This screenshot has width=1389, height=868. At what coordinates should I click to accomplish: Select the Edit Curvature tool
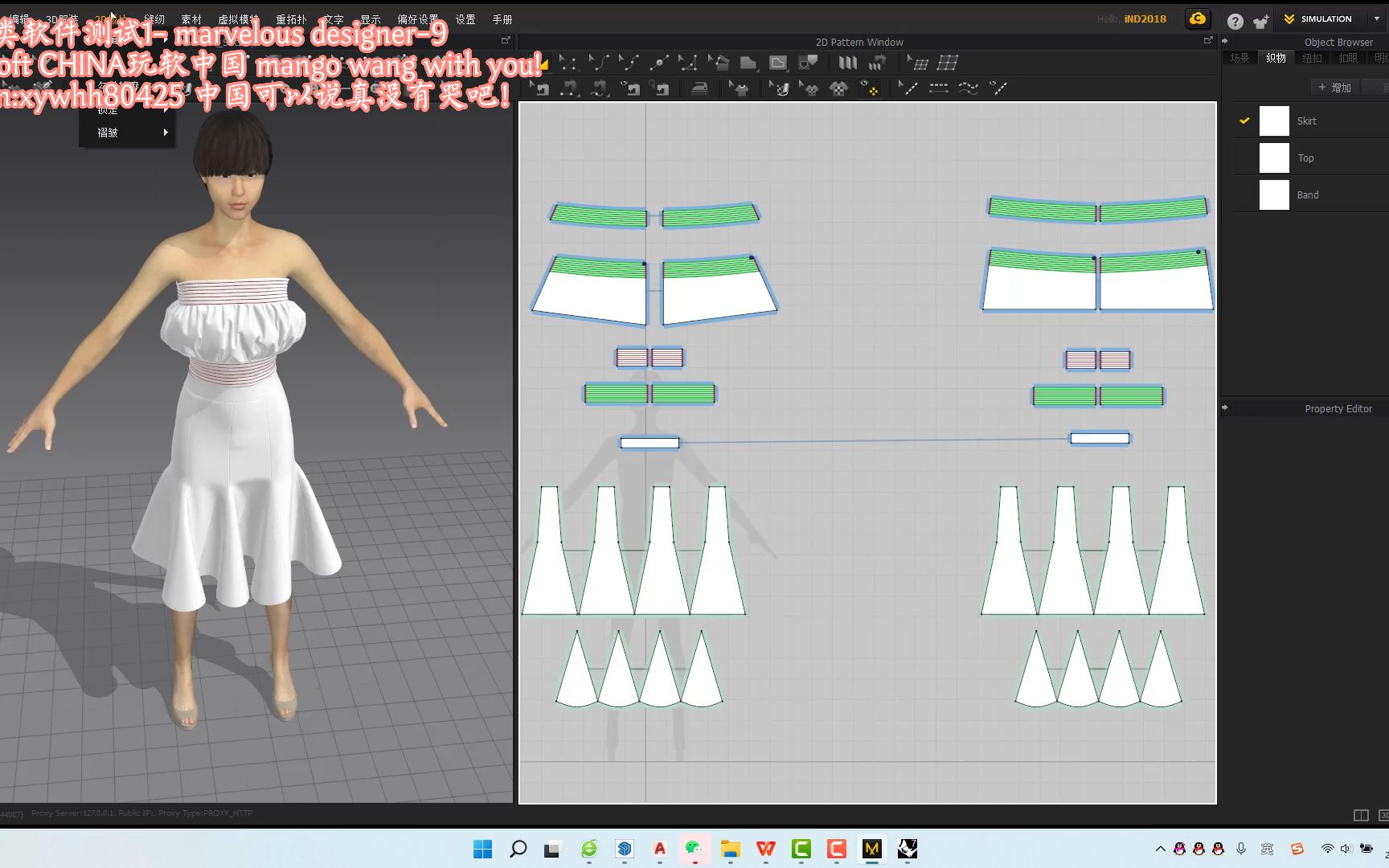click(x=632, y=63)
